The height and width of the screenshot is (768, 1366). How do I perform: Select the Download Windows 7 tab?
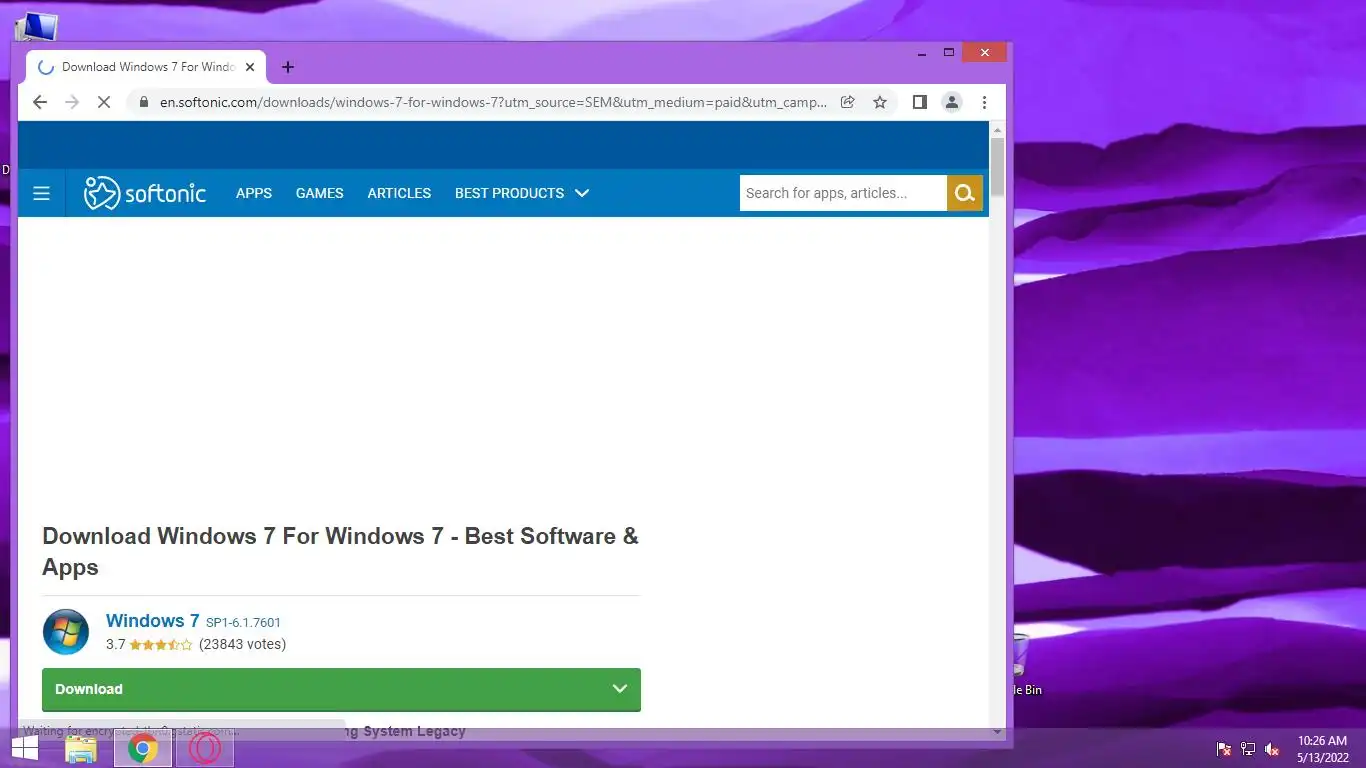[146, 67]
